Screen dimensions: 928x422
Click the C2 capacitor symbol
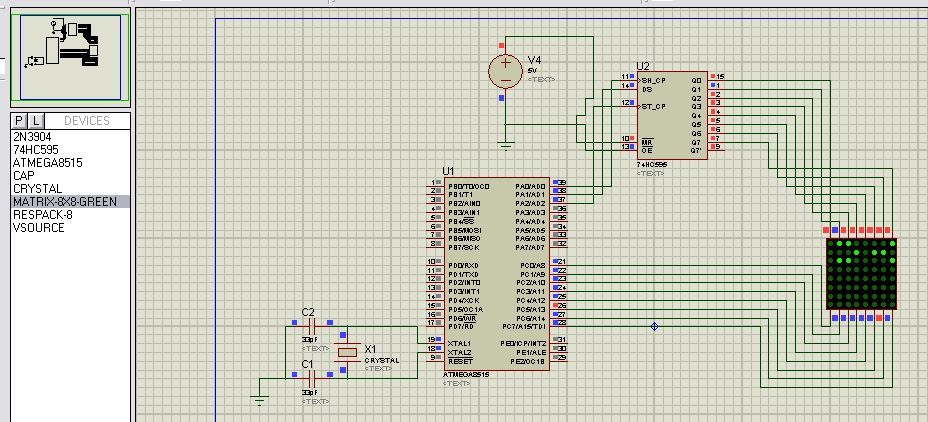(309, 325)
